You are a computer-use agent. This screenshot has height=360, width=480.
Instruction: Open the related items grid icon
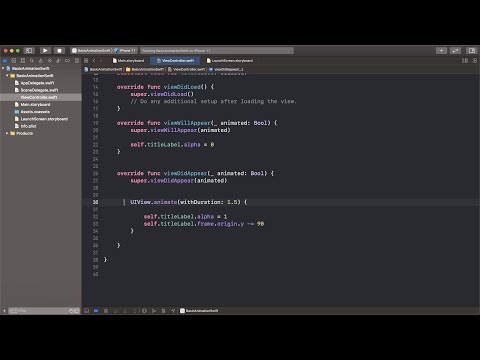[86, 61]
